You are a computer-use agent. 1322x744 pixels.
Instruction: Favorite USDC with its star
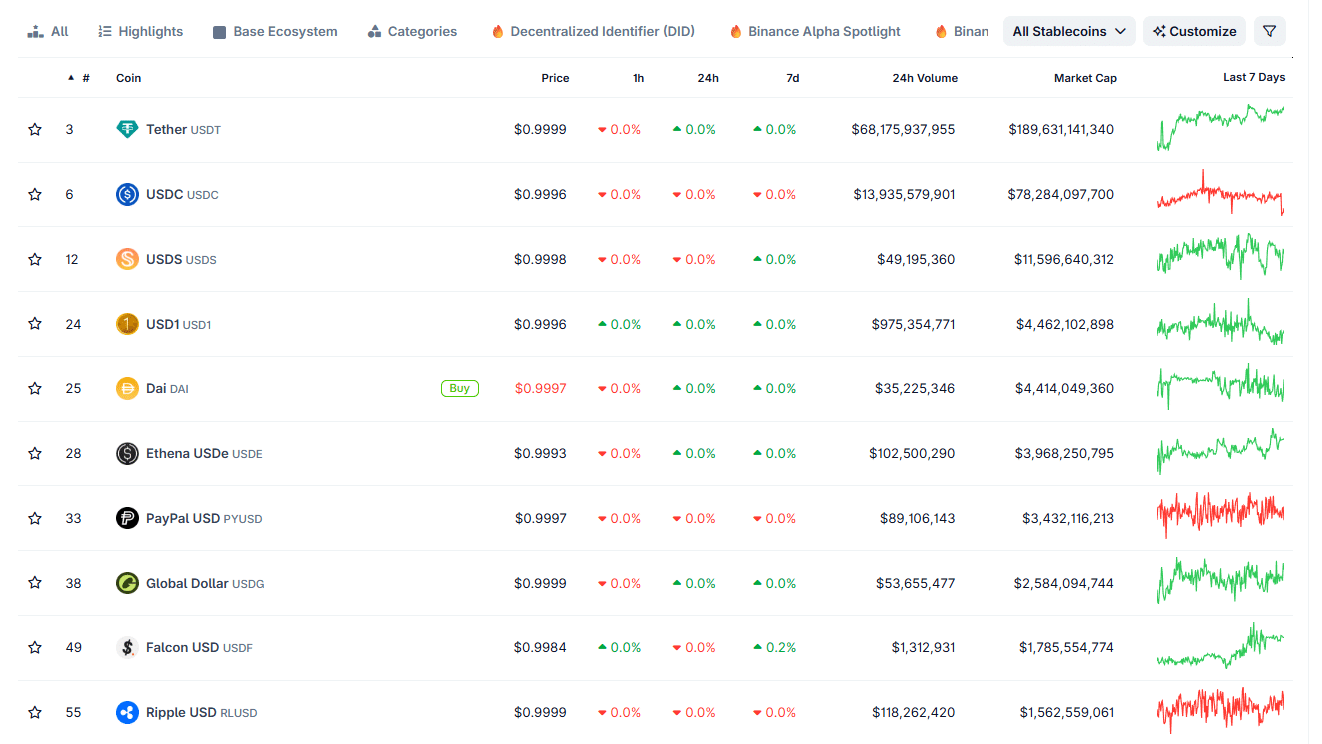pyautogui.click(x=35, y=195)
